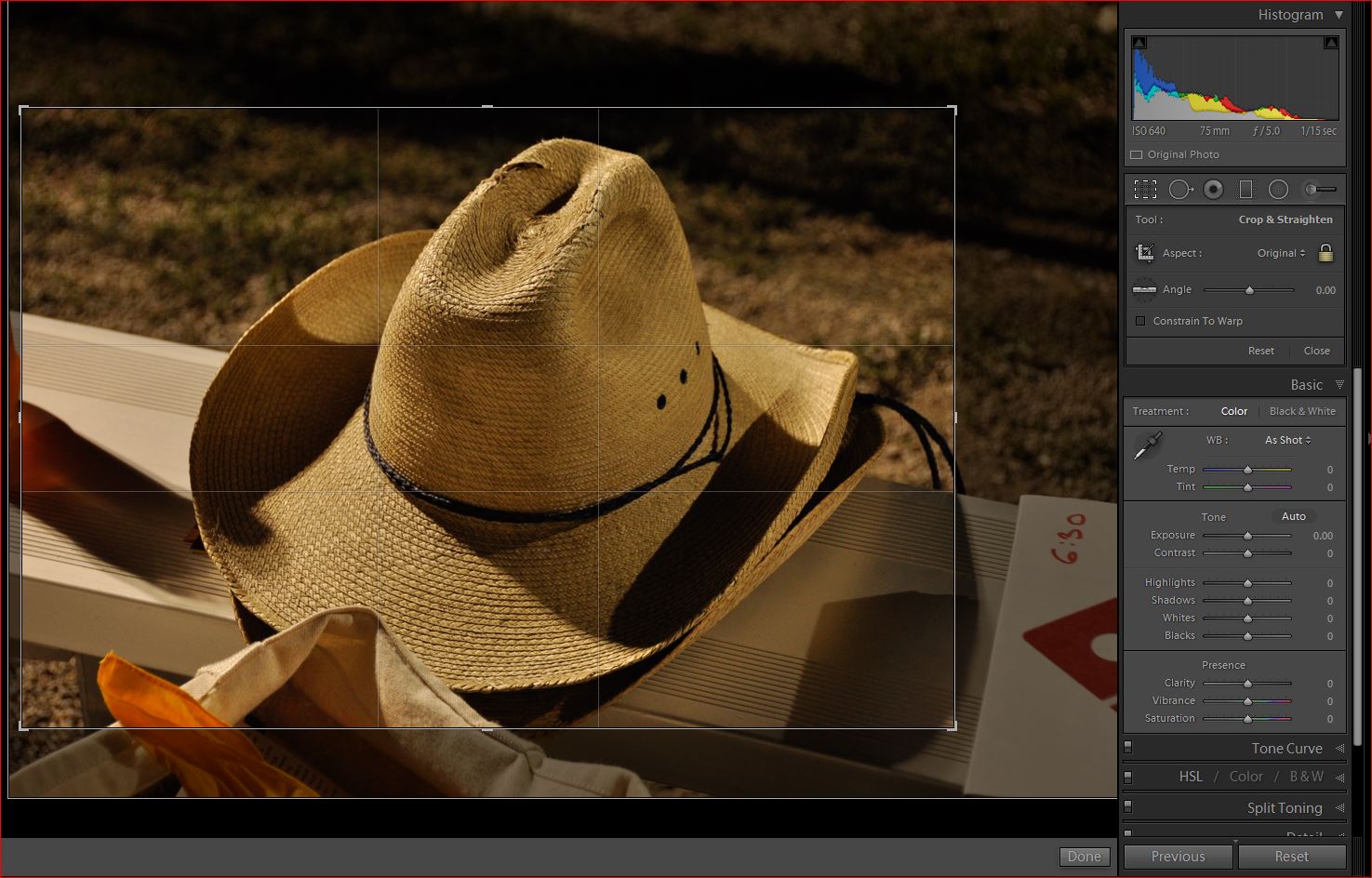Toggle the Tone Curve panel on/off switch
Viewport: 1372px width, 878px height.
[x=1128, y=747]
